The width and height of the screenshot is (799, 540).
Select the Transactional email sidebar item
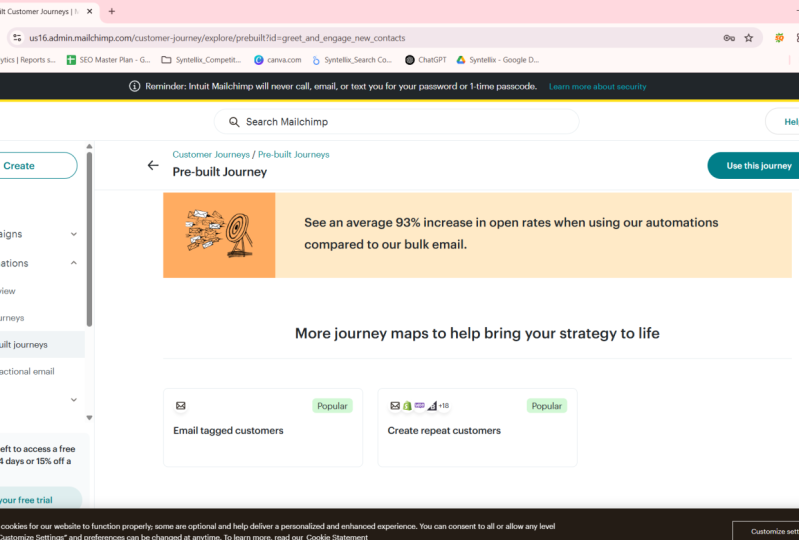pyautogui.click(x=27, y=371)
